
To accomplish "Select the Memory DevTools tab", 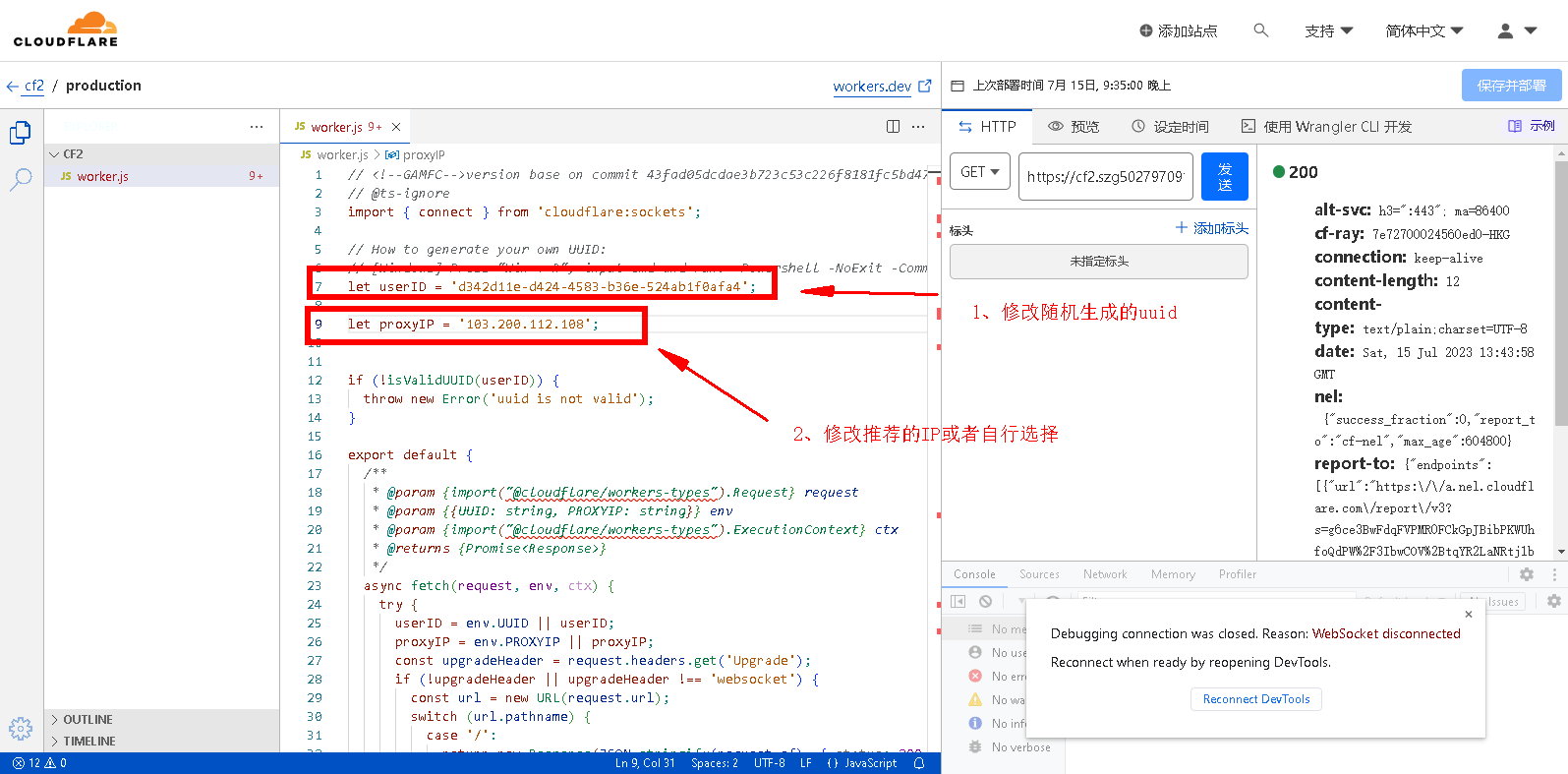I will pyautogui.click(x=1173, y=574).
